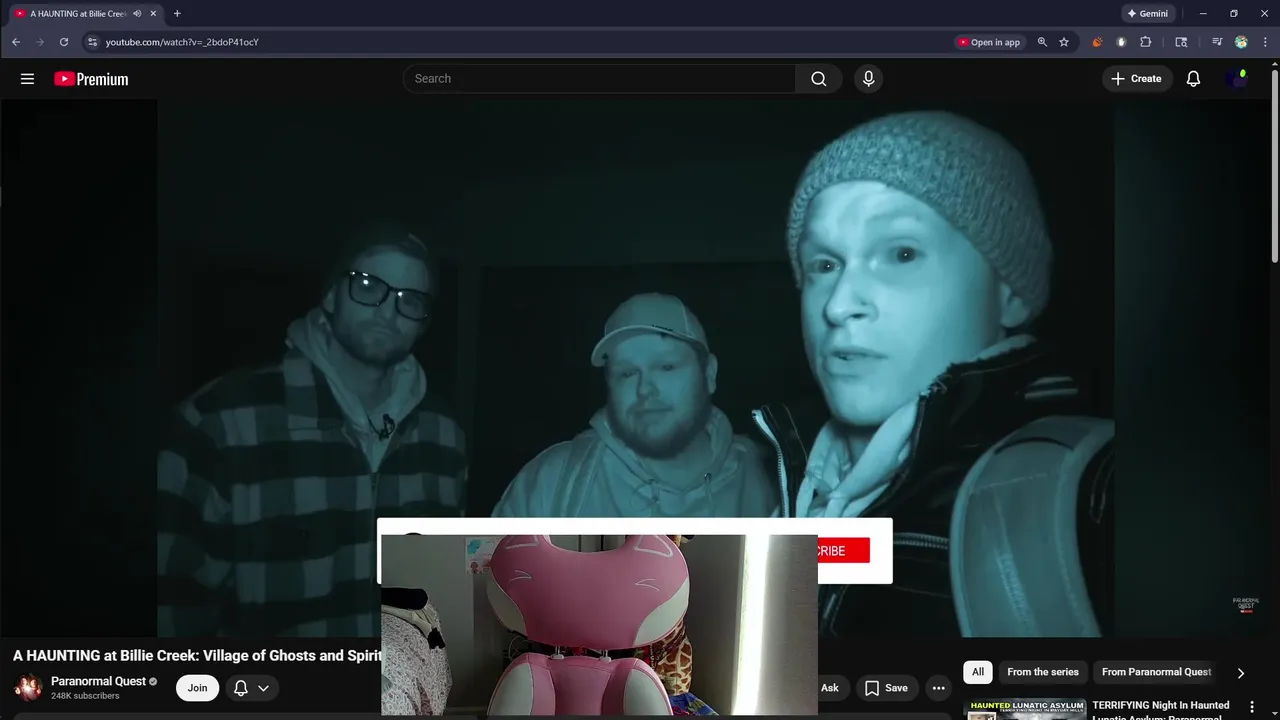Open the Chrome profile avatar

1241,42
